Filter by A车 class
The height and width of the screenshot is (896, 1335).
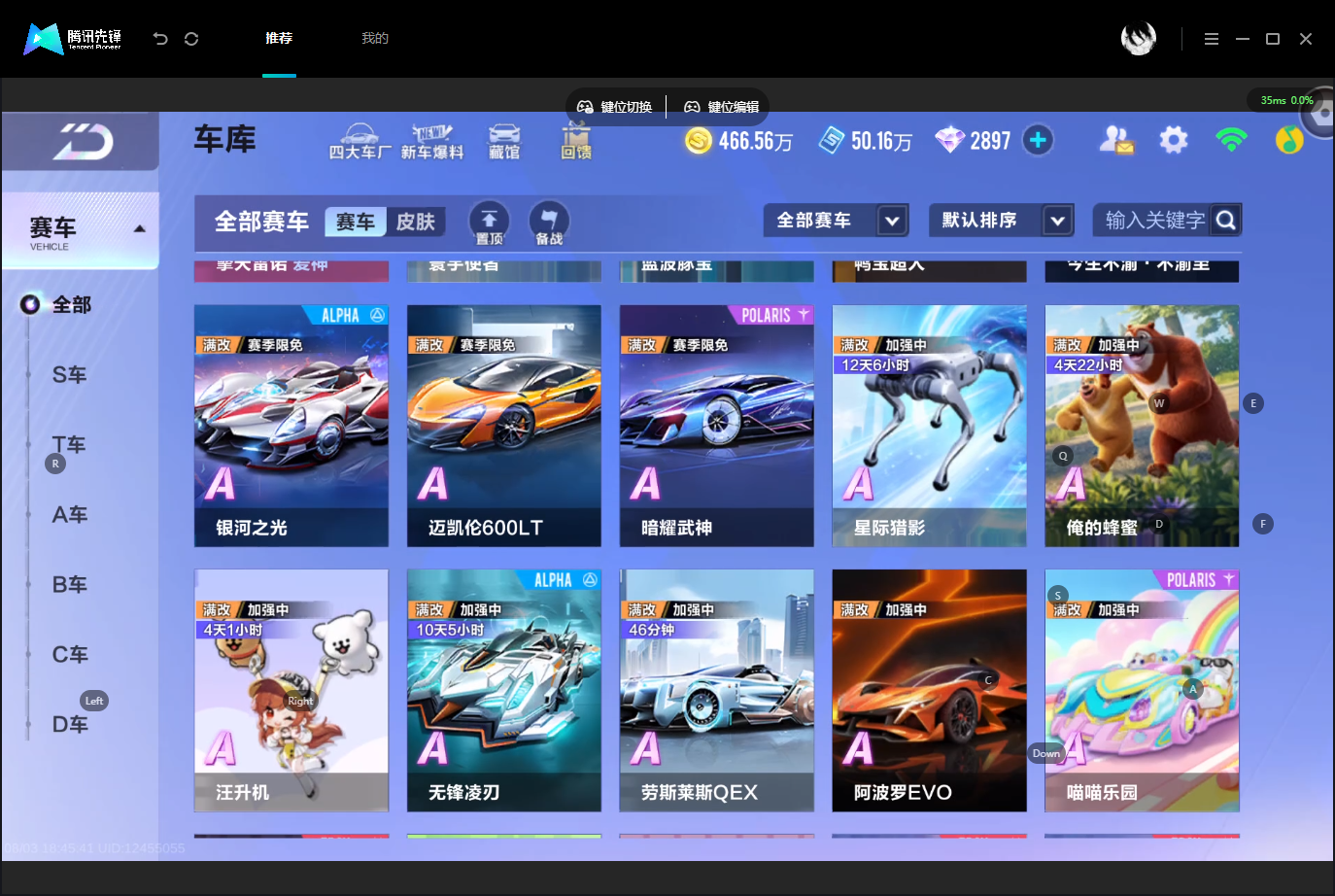pos(69,515)
